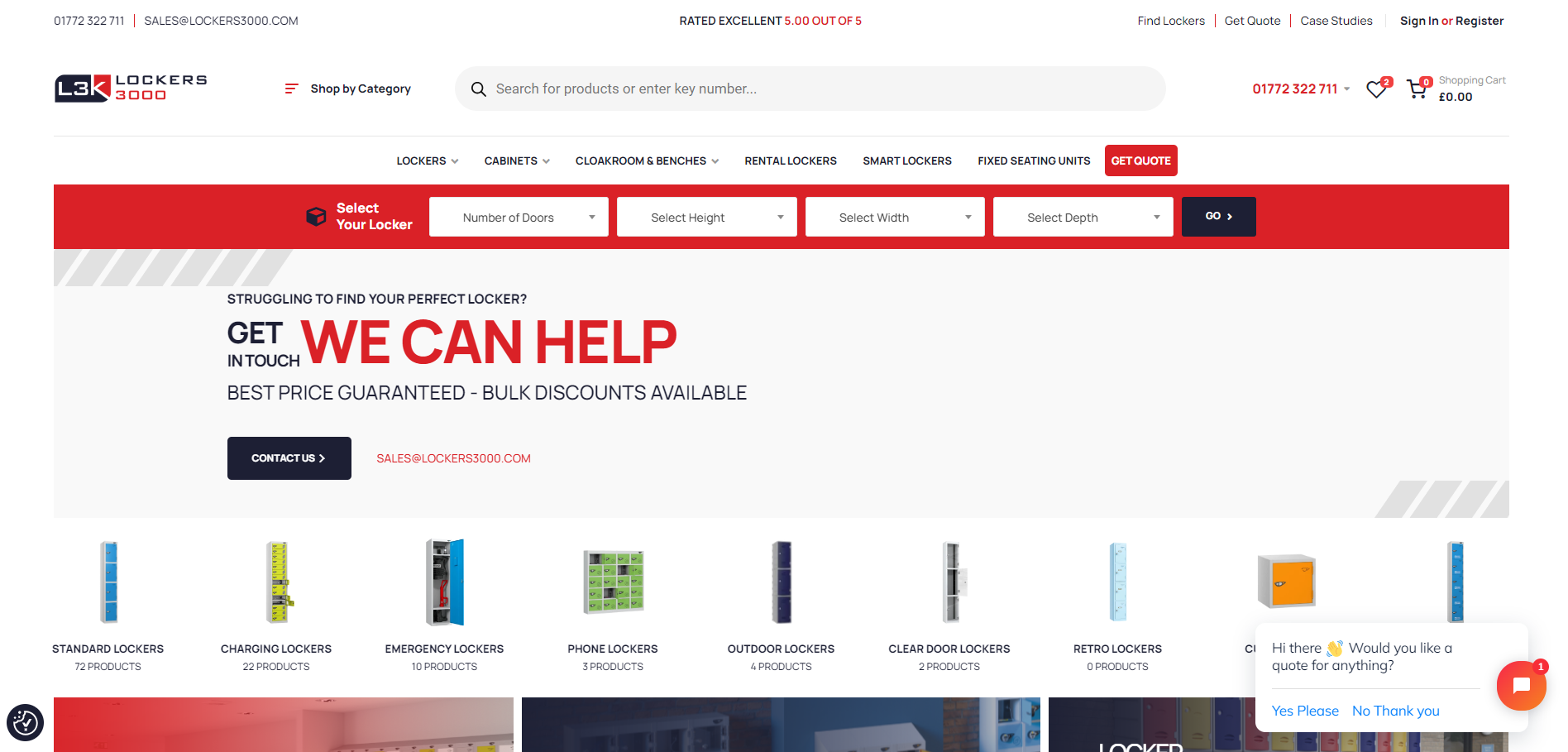Image resolution: width=1568 pixels, height=752 pixels.
Task: Click the search magnifier icon
Action: click(x=478, y=89)
